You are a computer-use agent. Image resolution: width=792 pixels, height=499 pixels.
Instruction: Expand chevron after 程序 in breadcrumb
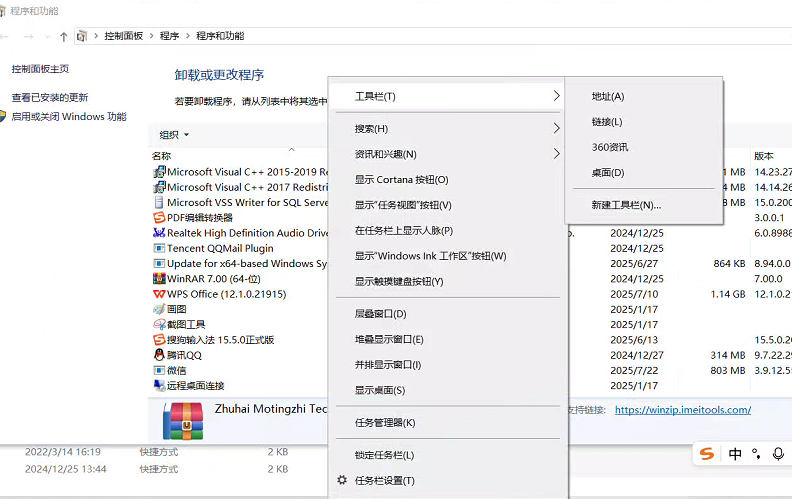[x=187, y=36]
